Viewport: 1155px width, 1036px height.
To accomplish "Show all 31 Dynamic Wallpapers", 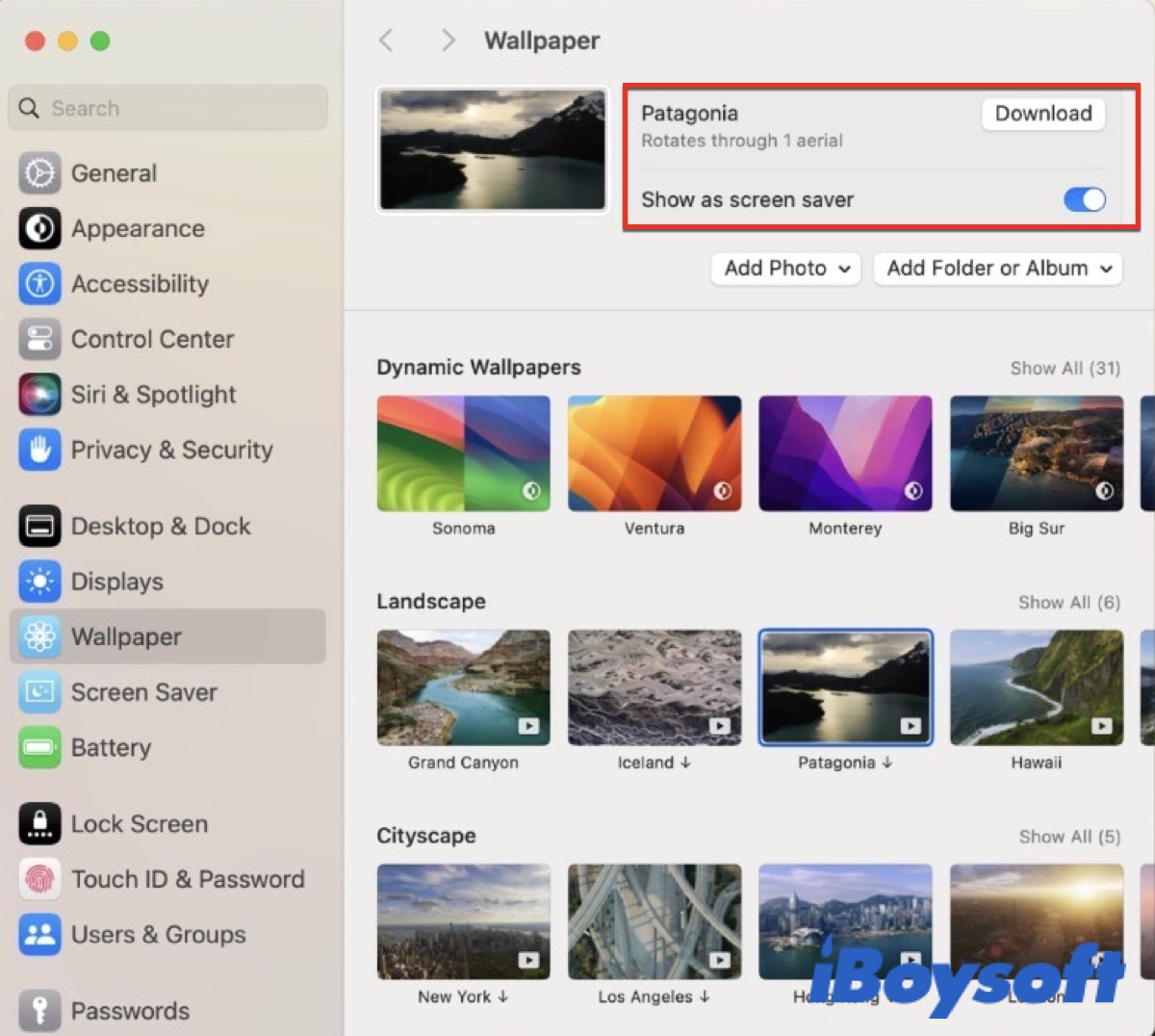I will click(x=1066, y=368).
